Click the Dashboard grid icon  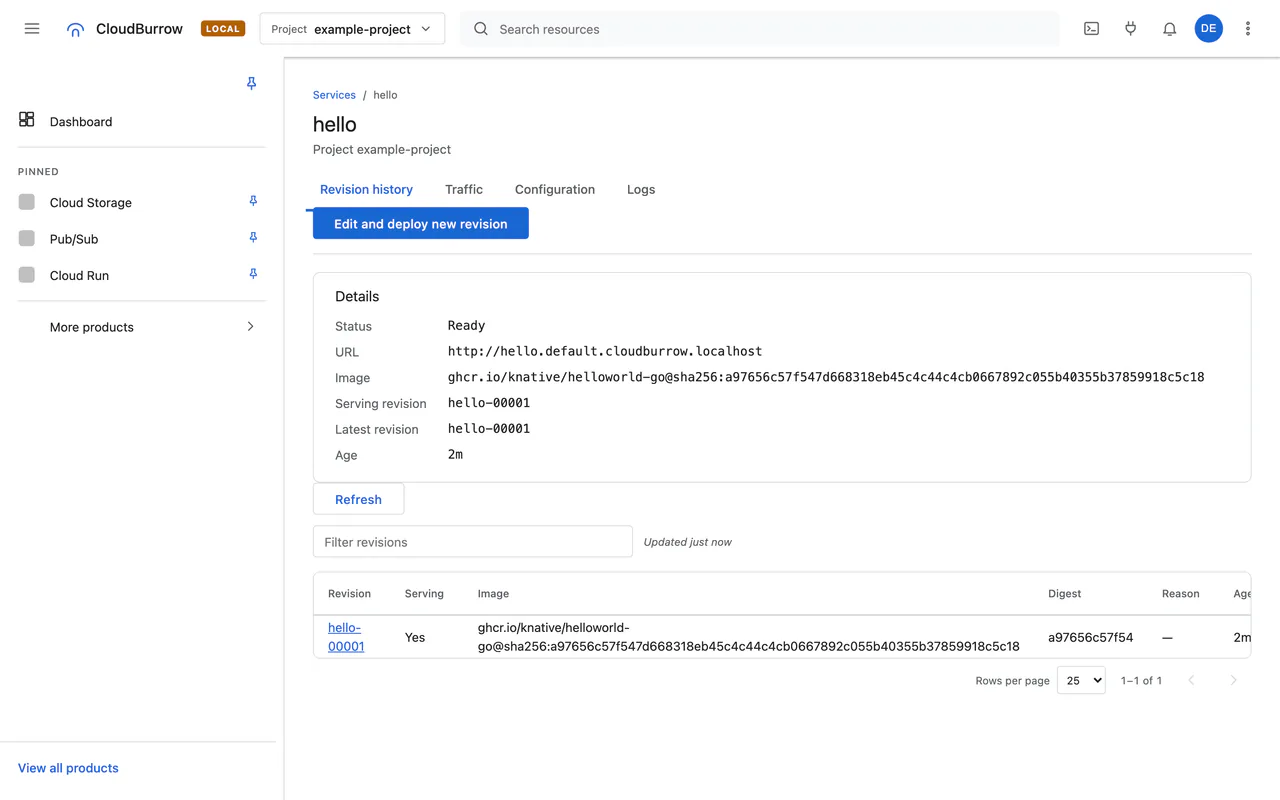pos(27,120)
